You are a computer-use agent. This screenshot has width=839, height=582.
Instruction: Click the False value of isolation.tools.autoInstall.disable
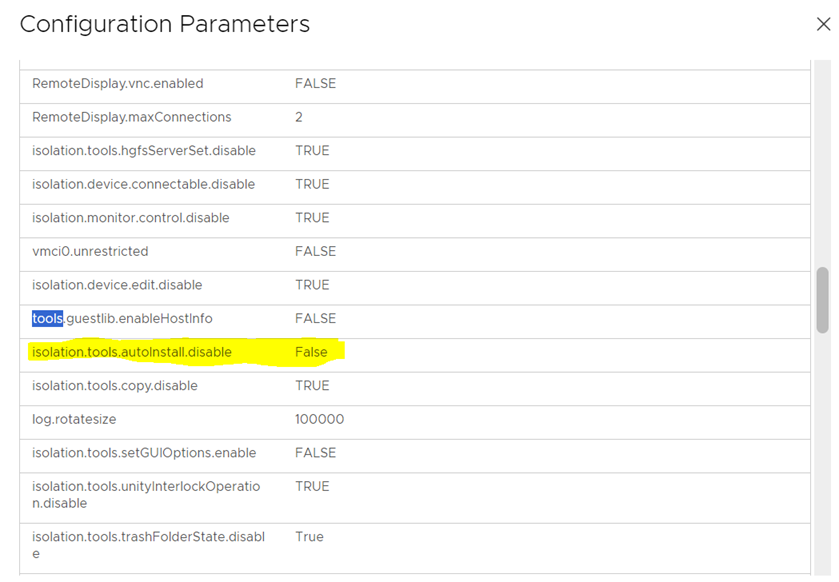(x=309, y=352)
